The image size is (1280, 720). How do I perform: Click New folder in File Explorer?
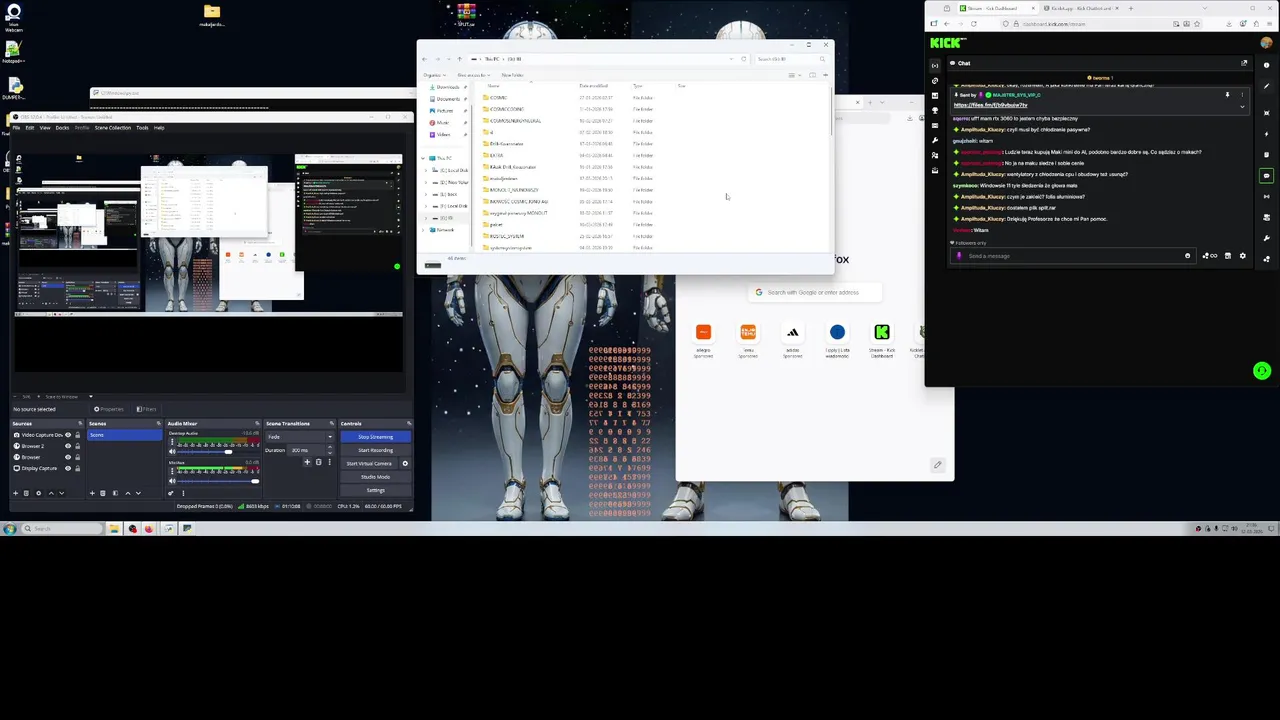tap(512, 75)
